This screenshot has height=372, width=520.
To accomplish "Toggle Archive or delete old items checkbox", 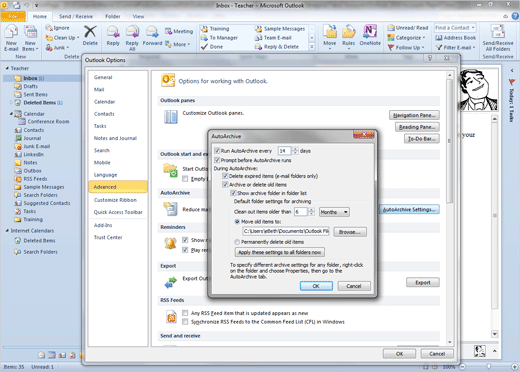I will click(x=225, y=184).
